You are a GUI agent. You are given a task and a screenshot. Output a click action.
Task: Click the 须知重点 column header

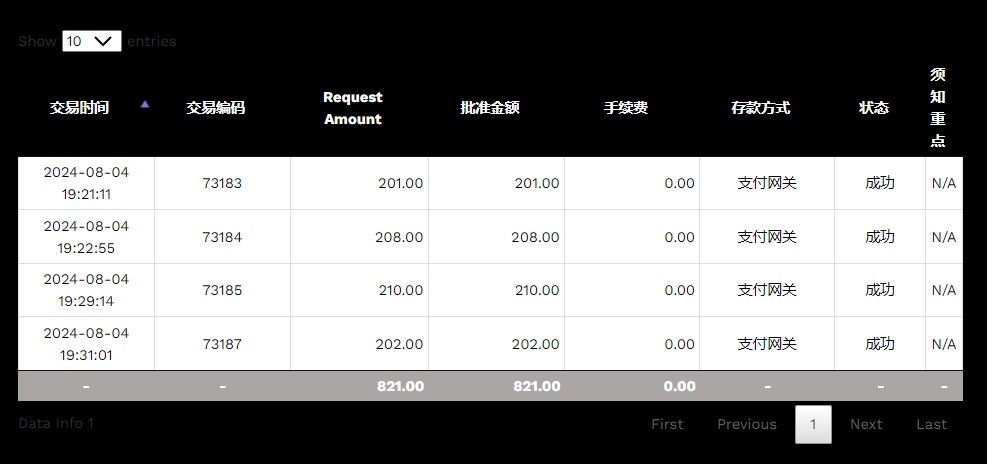937,108
